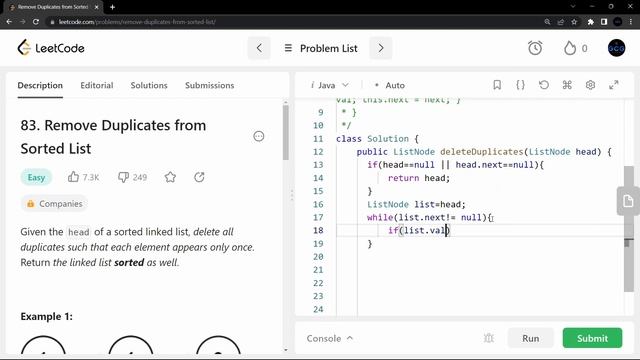Viewport: 640px width, 360px height.
Task: Open the notes side panel icon
Action: click(x=628, y=201)
